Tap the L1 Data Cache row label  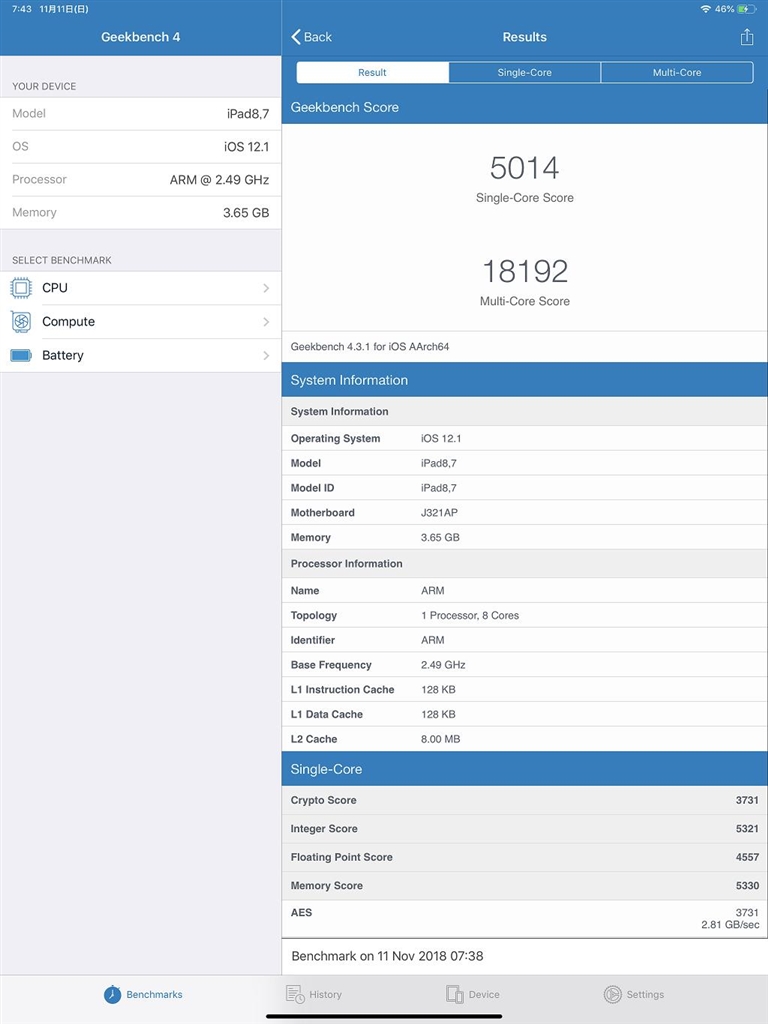327,714
